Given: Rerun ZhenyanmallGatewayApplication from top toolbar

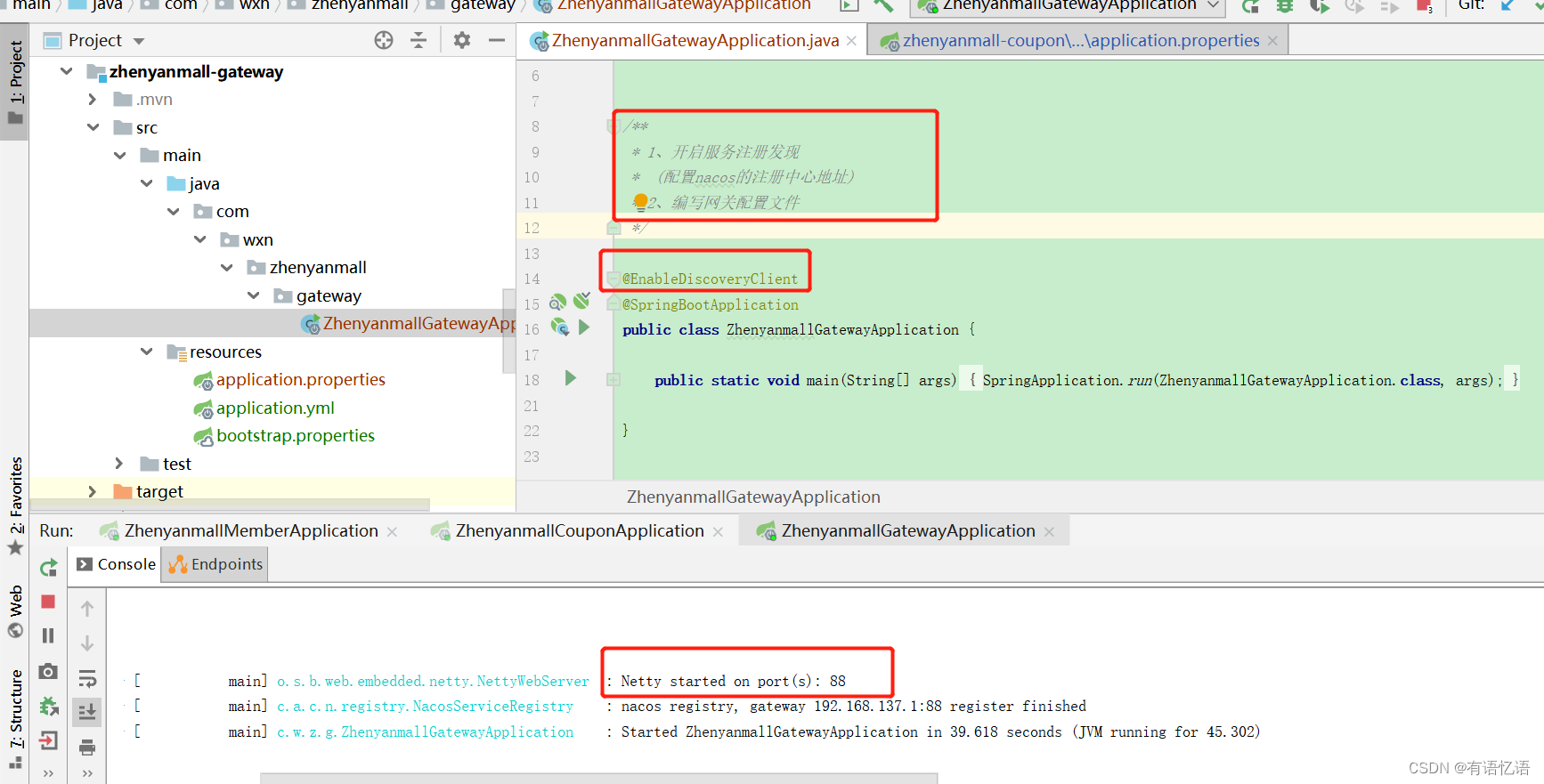Looking at the screenshot, I should pos(1251,6).
